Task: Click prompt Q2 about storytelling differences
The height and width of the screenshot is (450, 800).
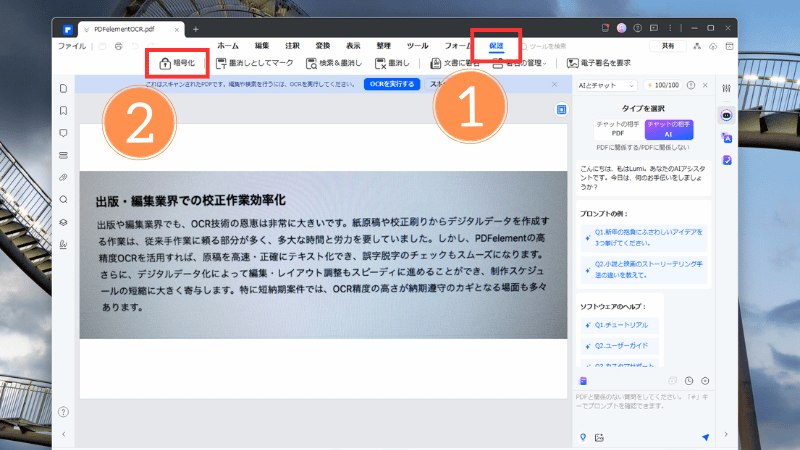Action: [644, 270]
